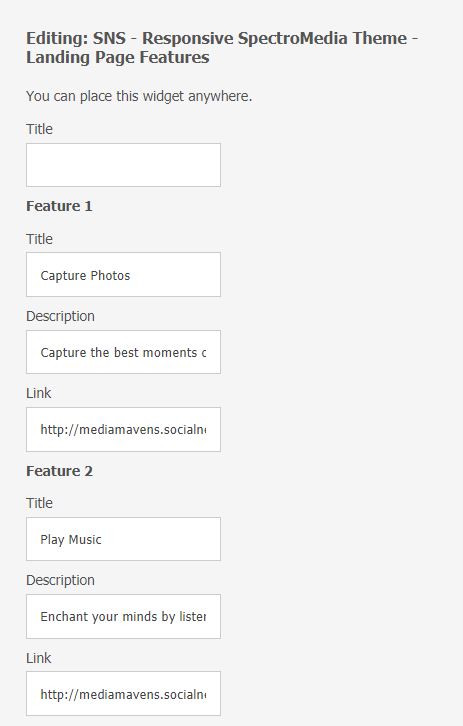
Task: Click the 'Link' label under Feature 2
Action: (38, 658)
